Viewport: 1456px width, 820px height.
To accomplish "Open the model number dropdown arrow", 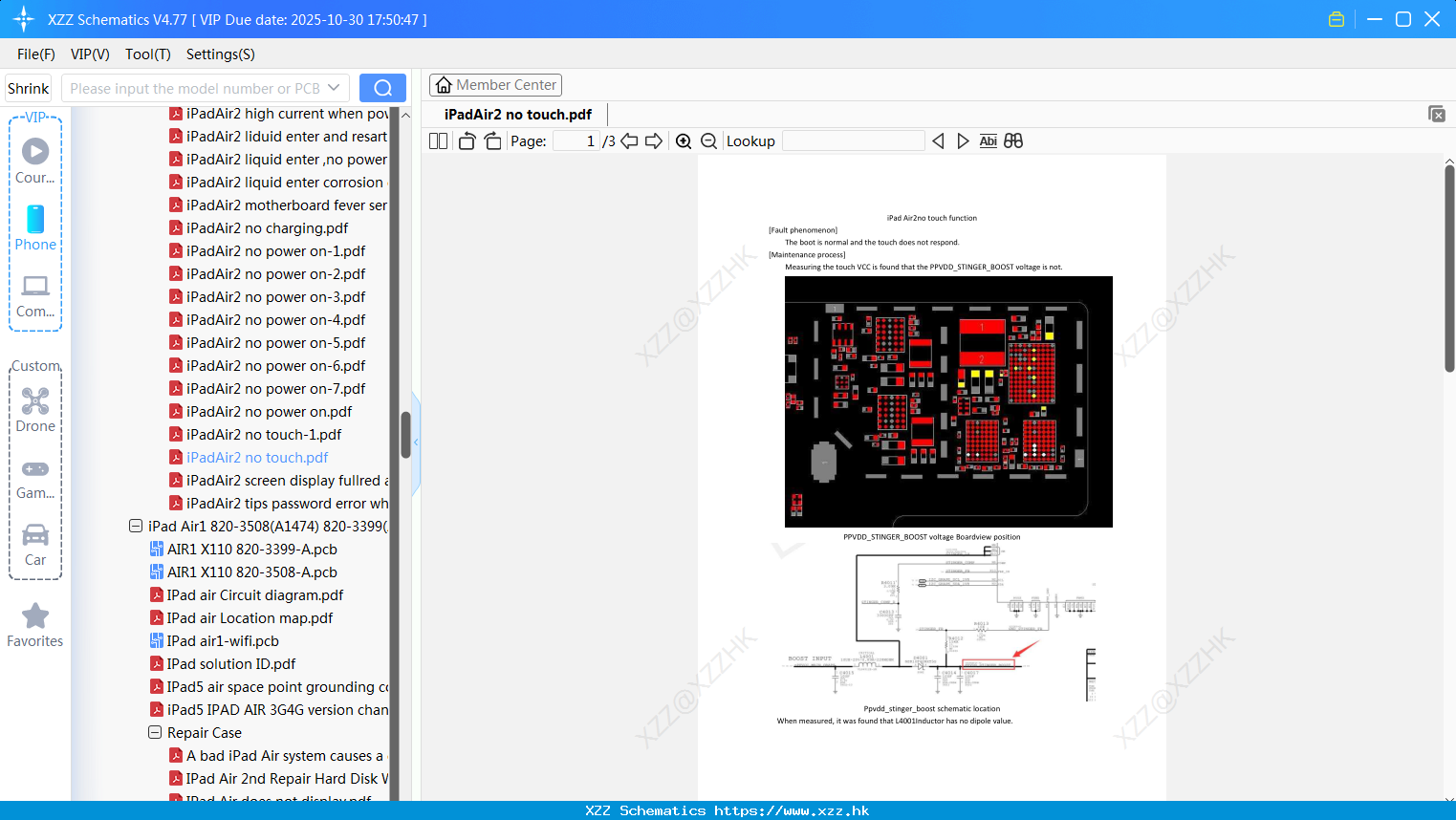I will 334,88.
